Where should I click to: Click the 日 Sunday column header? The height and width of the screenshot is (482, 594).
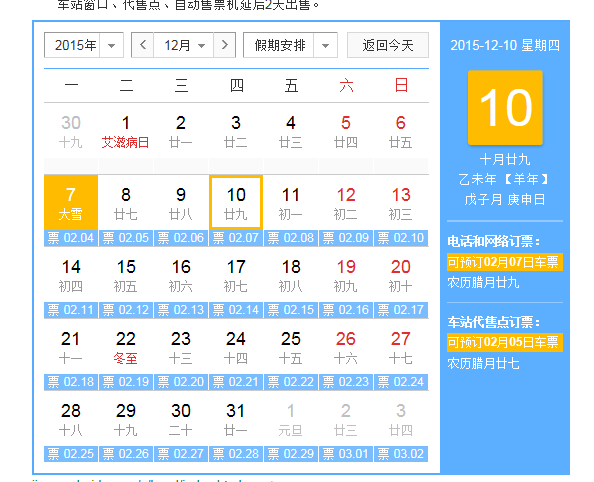coord(401,86)
